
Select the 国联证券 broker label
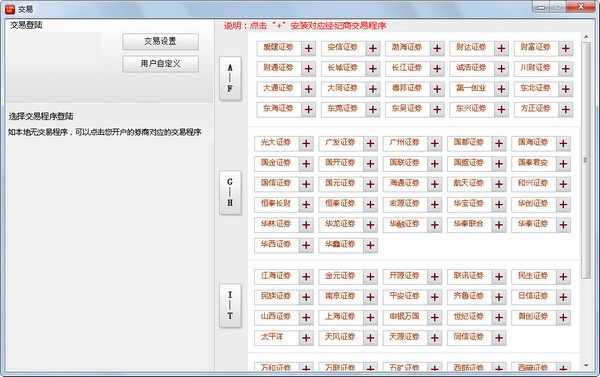(404, 163)
